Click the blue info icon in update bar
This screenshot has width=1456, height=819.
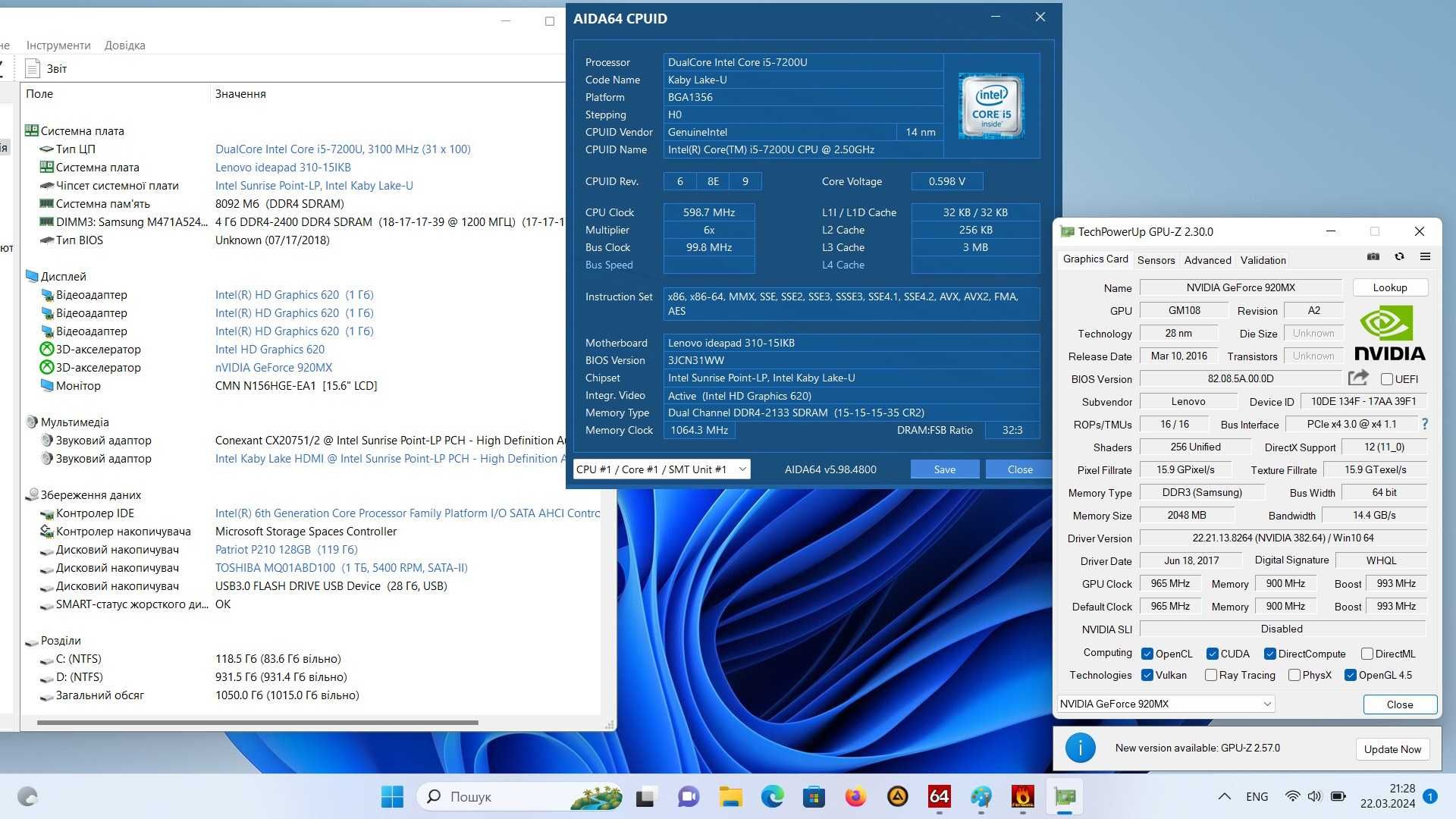(x=1080, y=748)
